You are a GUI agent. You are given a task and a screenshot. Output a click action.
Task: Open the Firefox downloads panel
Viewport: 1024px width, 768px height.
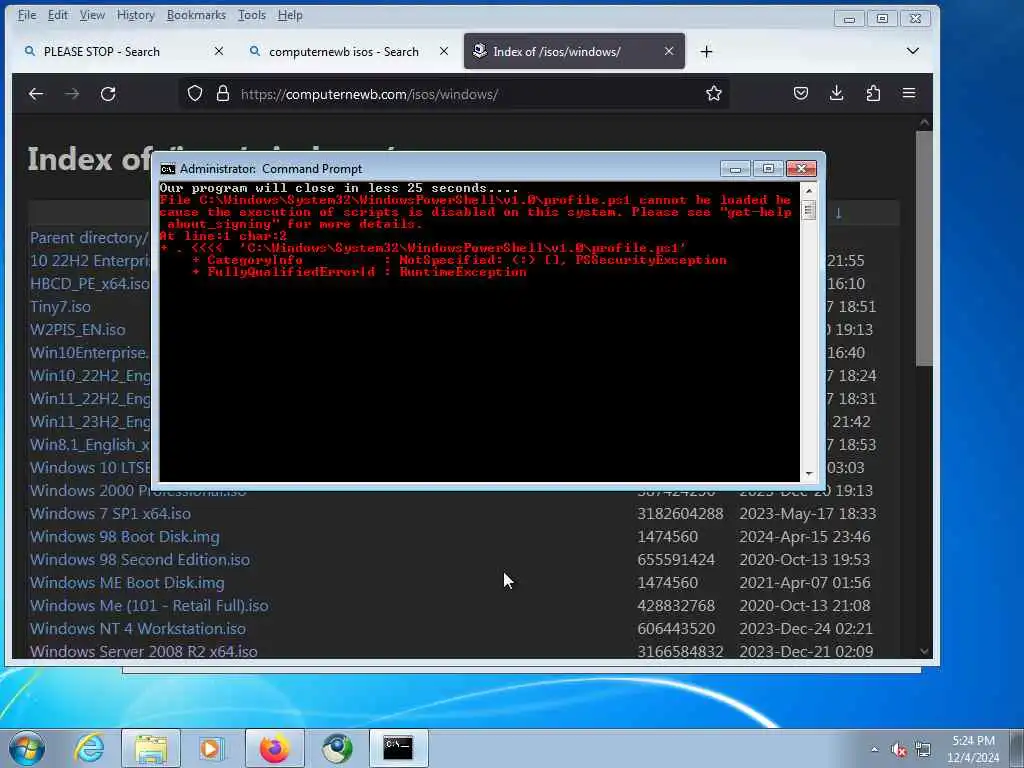(837, 93)
